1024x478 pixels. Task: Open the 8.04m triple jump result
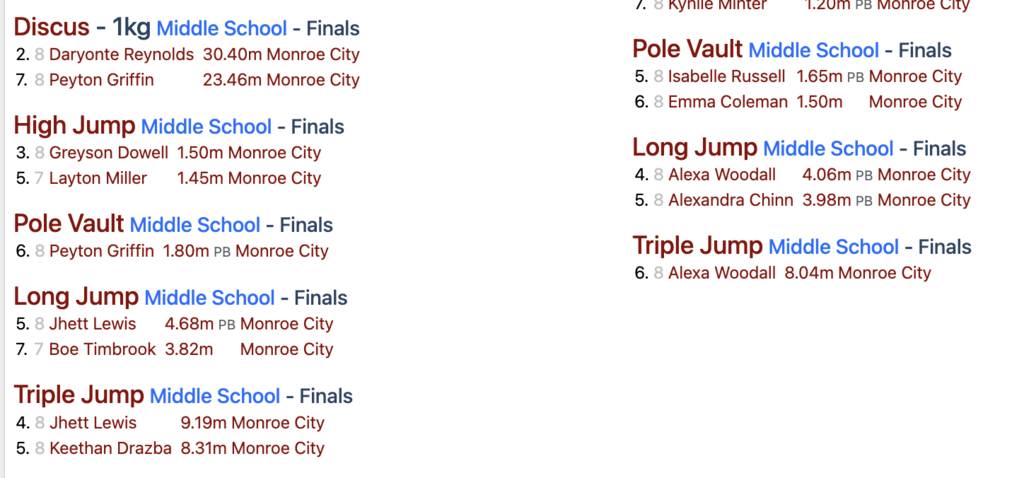(807, 273)
